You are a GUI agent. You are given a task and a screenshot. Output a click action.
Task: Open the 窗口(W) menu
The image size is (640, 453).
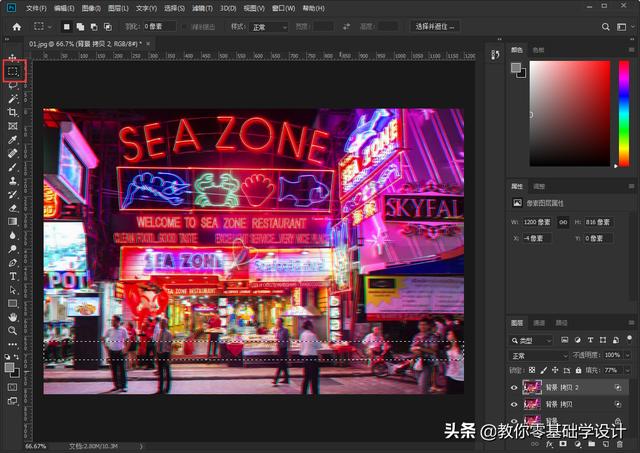(x=283, y=8)
